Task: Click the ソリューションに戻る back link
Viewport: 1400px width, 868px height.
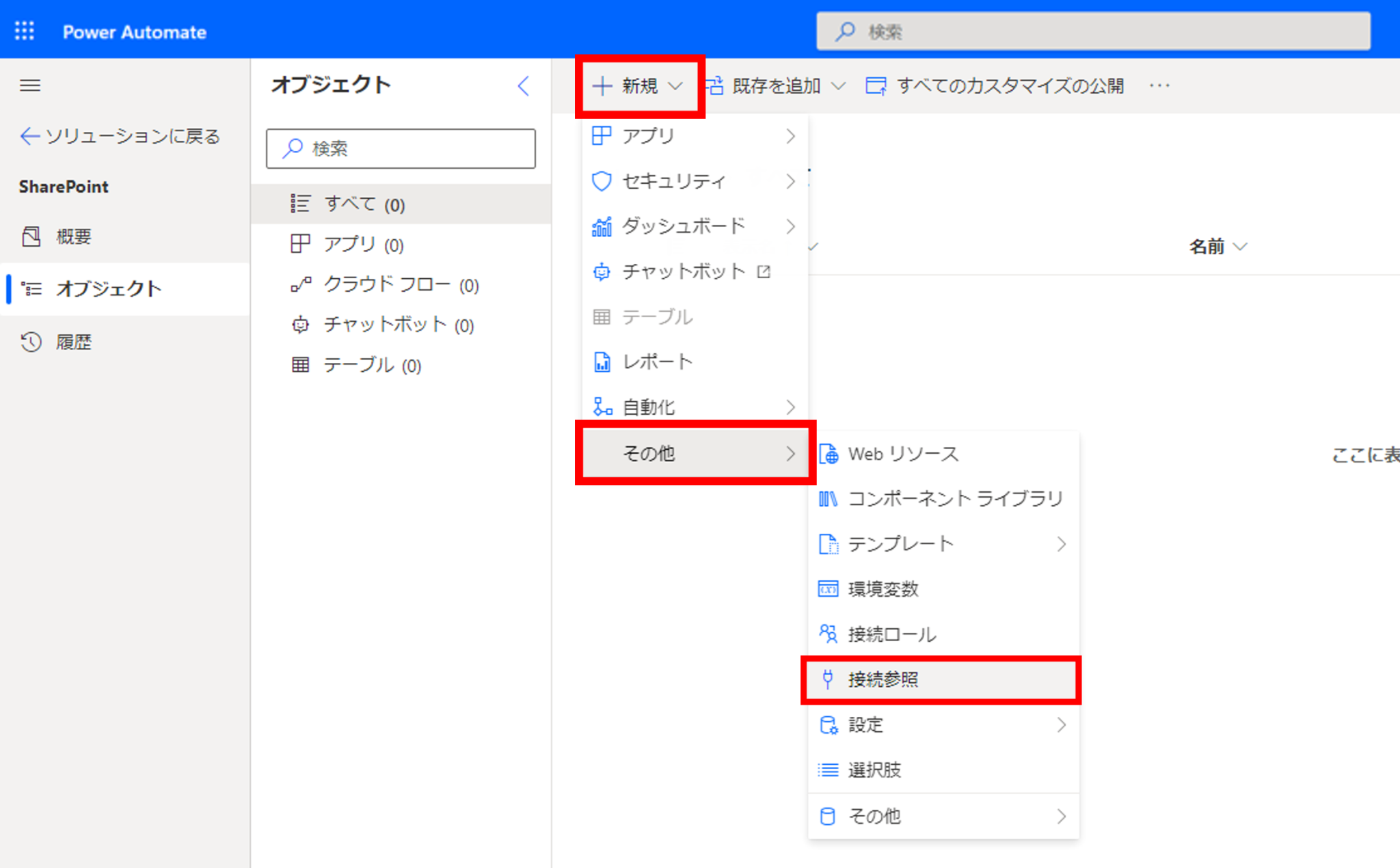Action: tap(120, 136)
